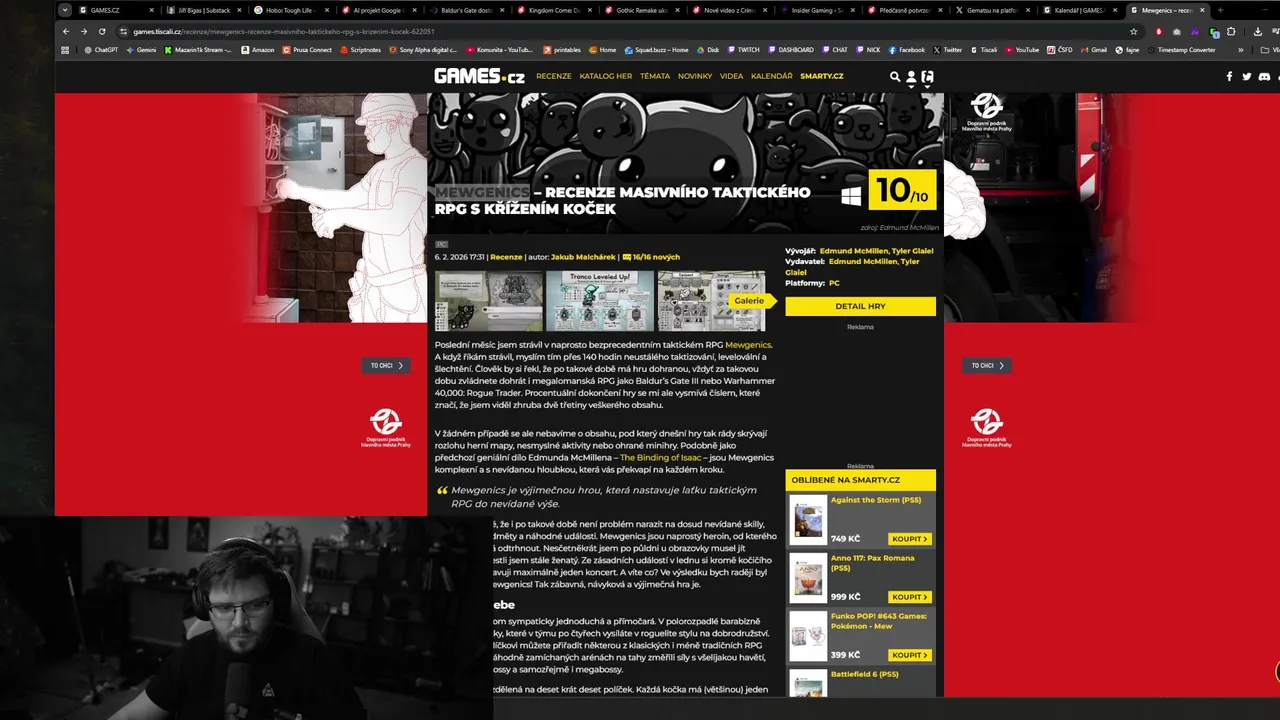The width and height of the screenshot is (1280, 720).
Task: Click the left 'TO CHCI' ad button arrow
Action: tap(400, 366)
